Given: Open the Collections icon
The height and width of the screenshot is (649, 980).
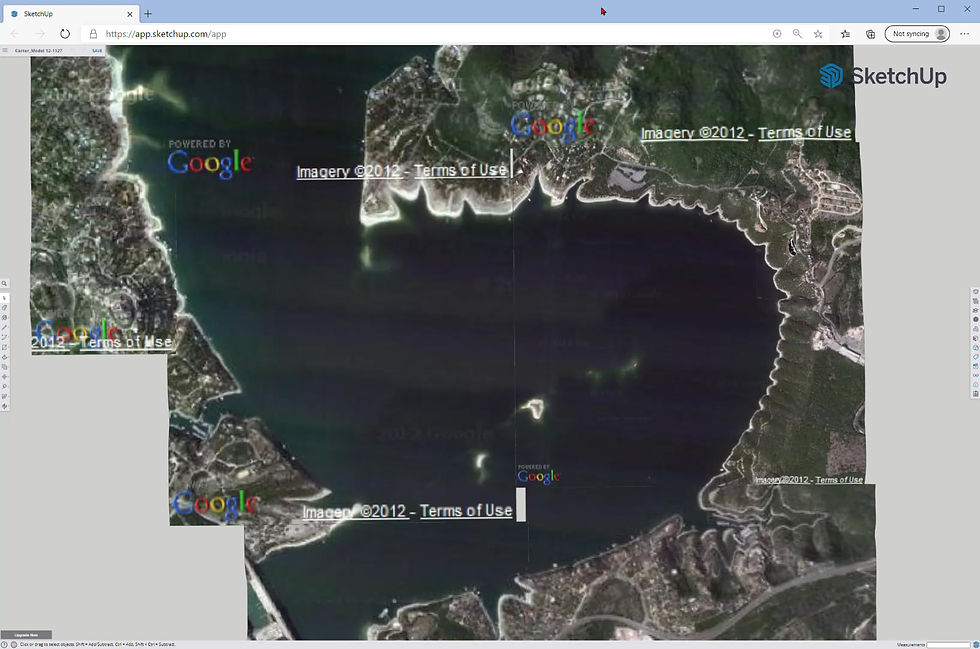Looking at the screenshot, I should point(870,34).
